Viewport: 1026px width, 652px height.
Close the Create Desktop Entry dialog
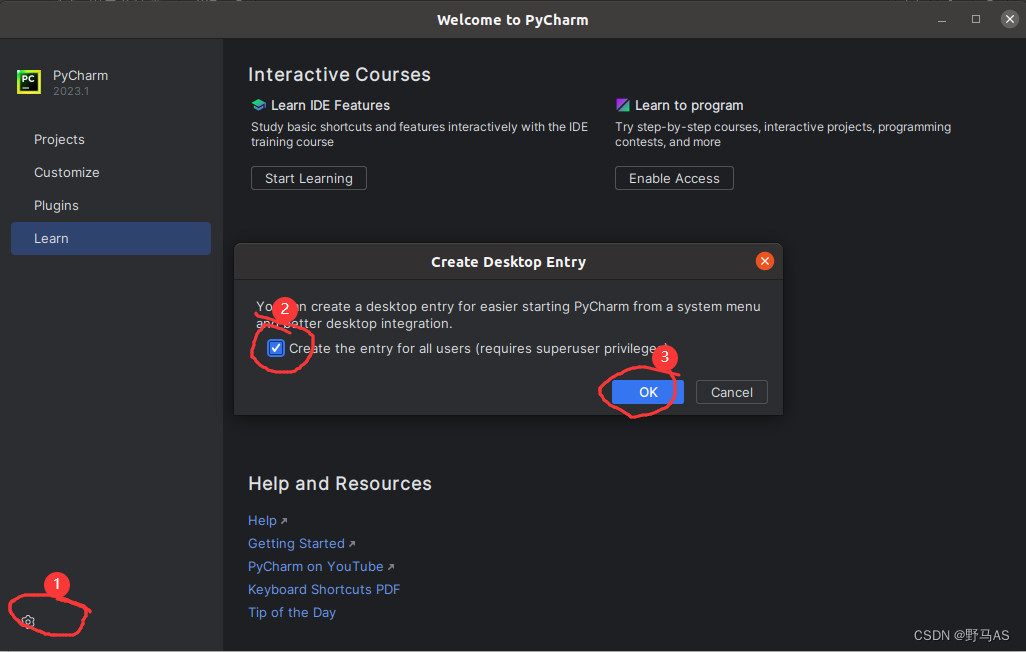click(765, 261)
